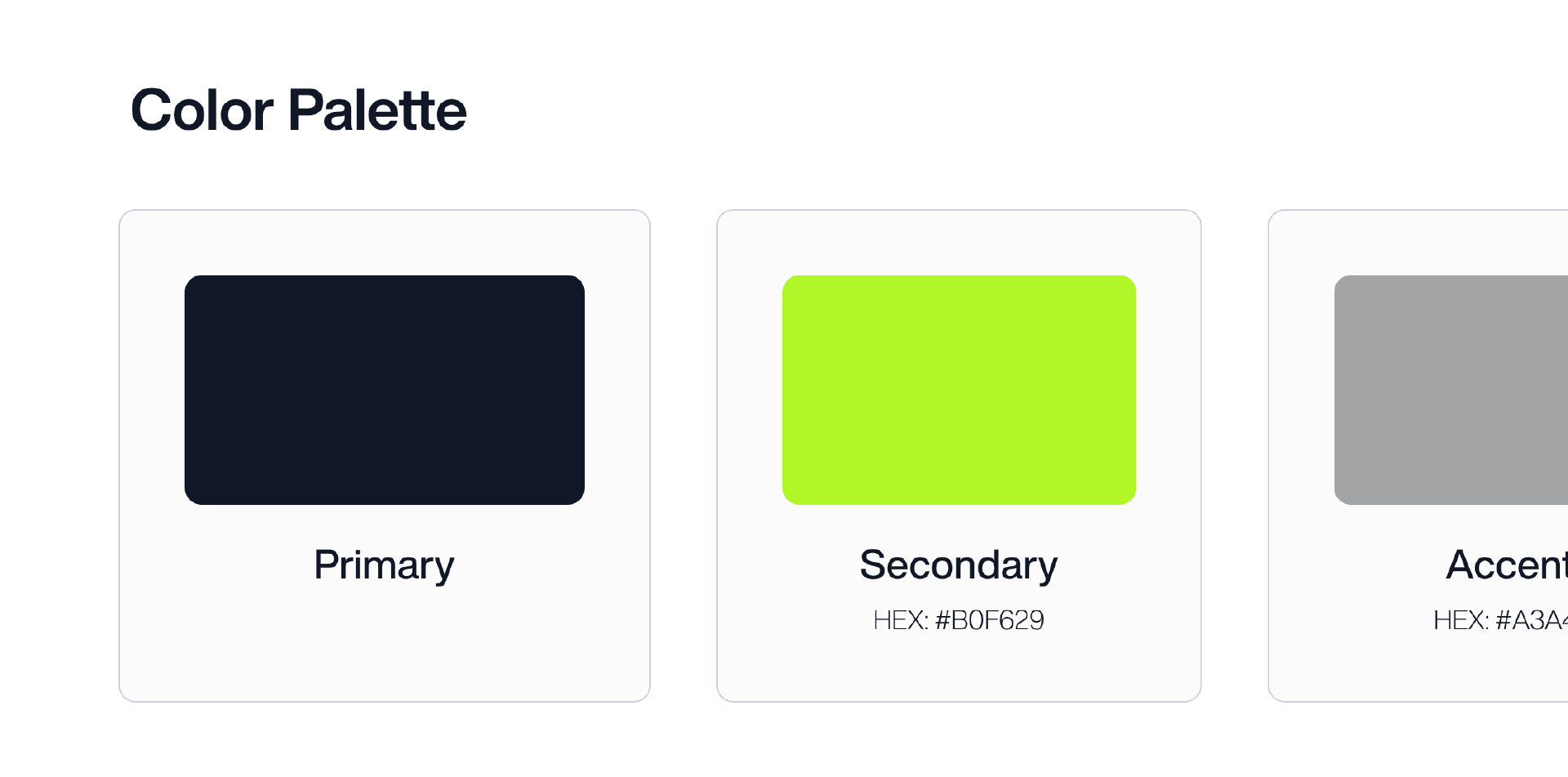The image size is (1568, 777).
Task: Click the word Color in the heading
Action: [x=202, y=110]
